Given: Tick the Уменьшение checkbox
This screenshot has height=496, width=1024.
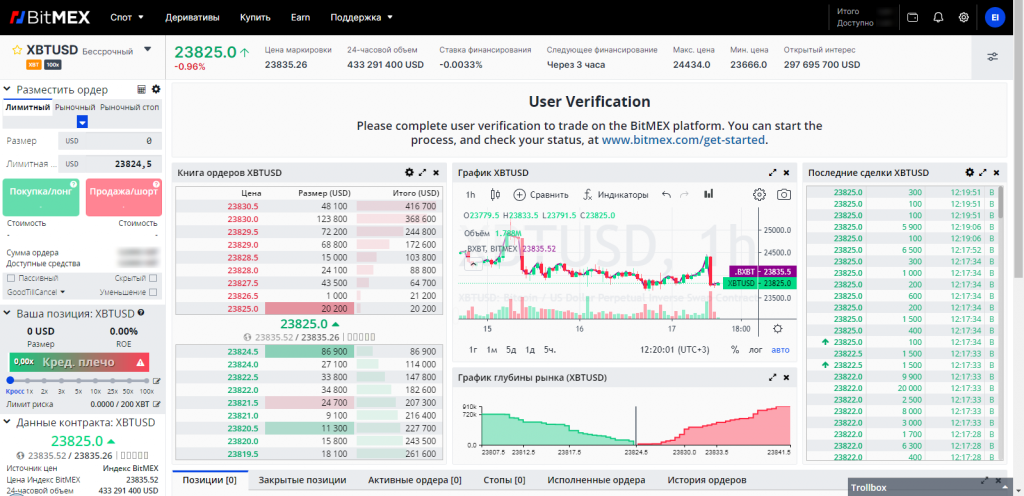Looking at the screenshot, I should (108, 292).
